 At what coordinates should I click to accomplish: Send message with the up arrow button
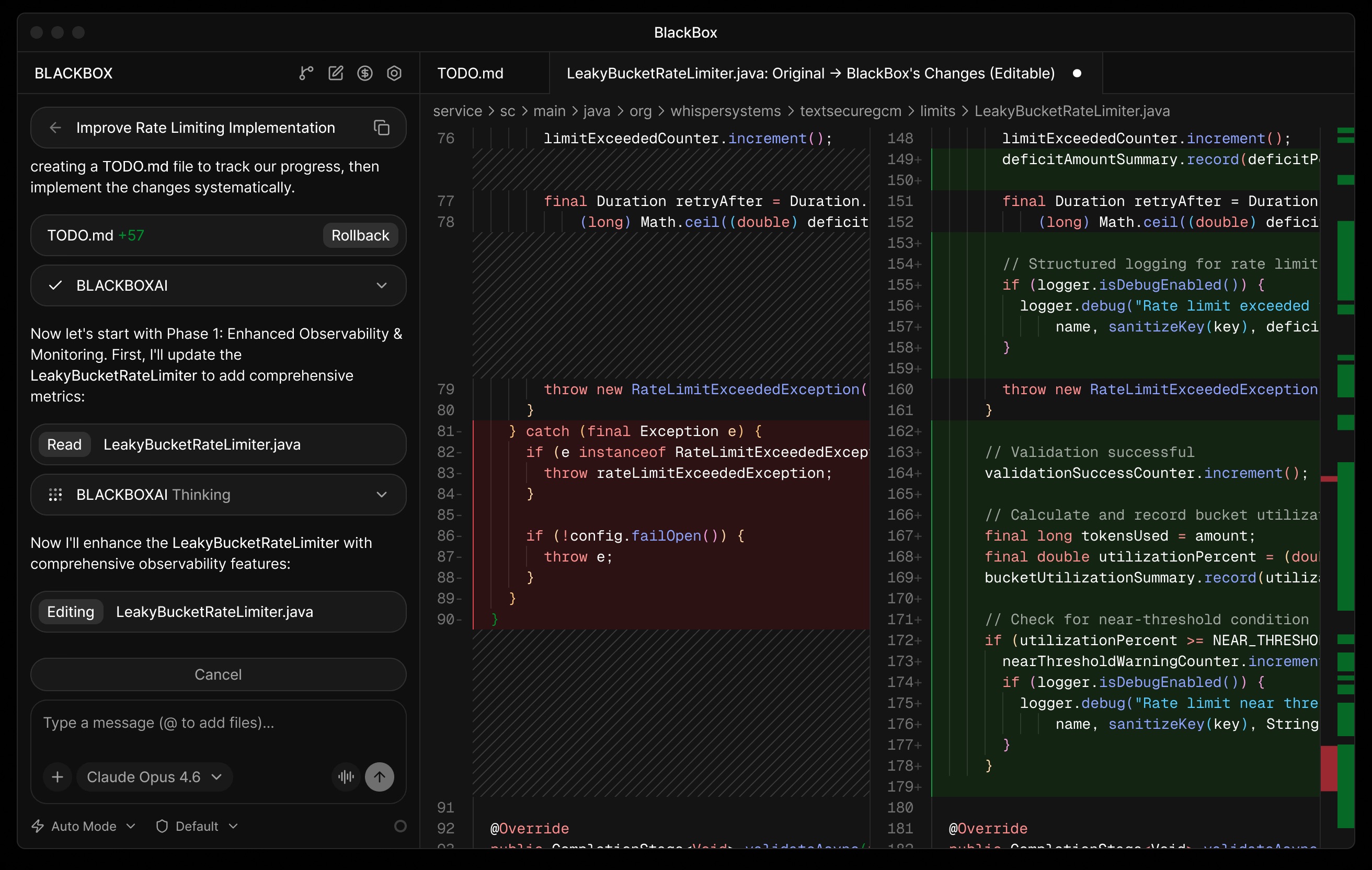380,776
